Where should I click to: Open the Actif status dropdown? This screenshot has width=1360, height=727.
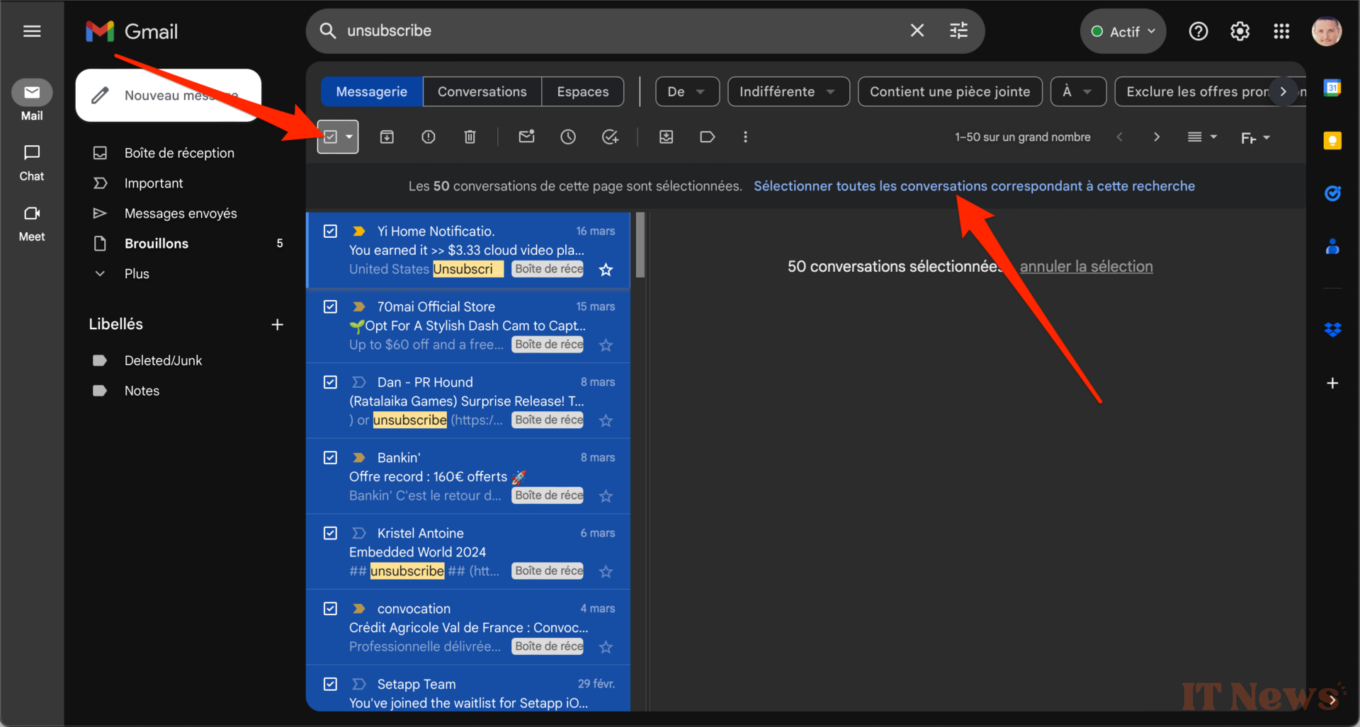tap(1124, 31)
